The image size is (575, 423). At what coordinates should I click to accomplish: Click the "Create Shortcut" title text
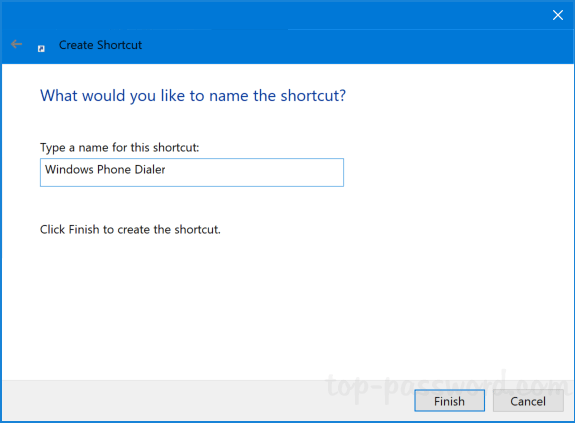(x=100, y=45)
